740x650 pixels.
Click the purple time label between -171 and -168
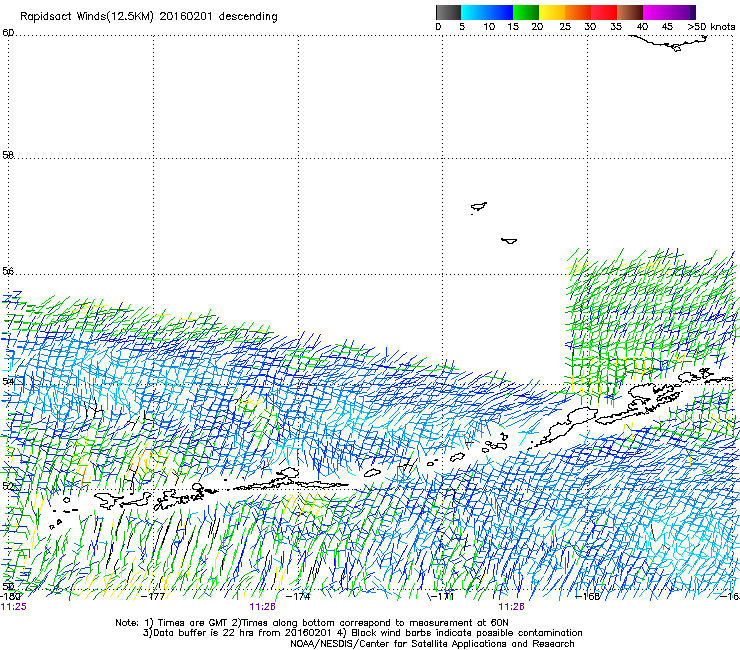click(512, 607)
